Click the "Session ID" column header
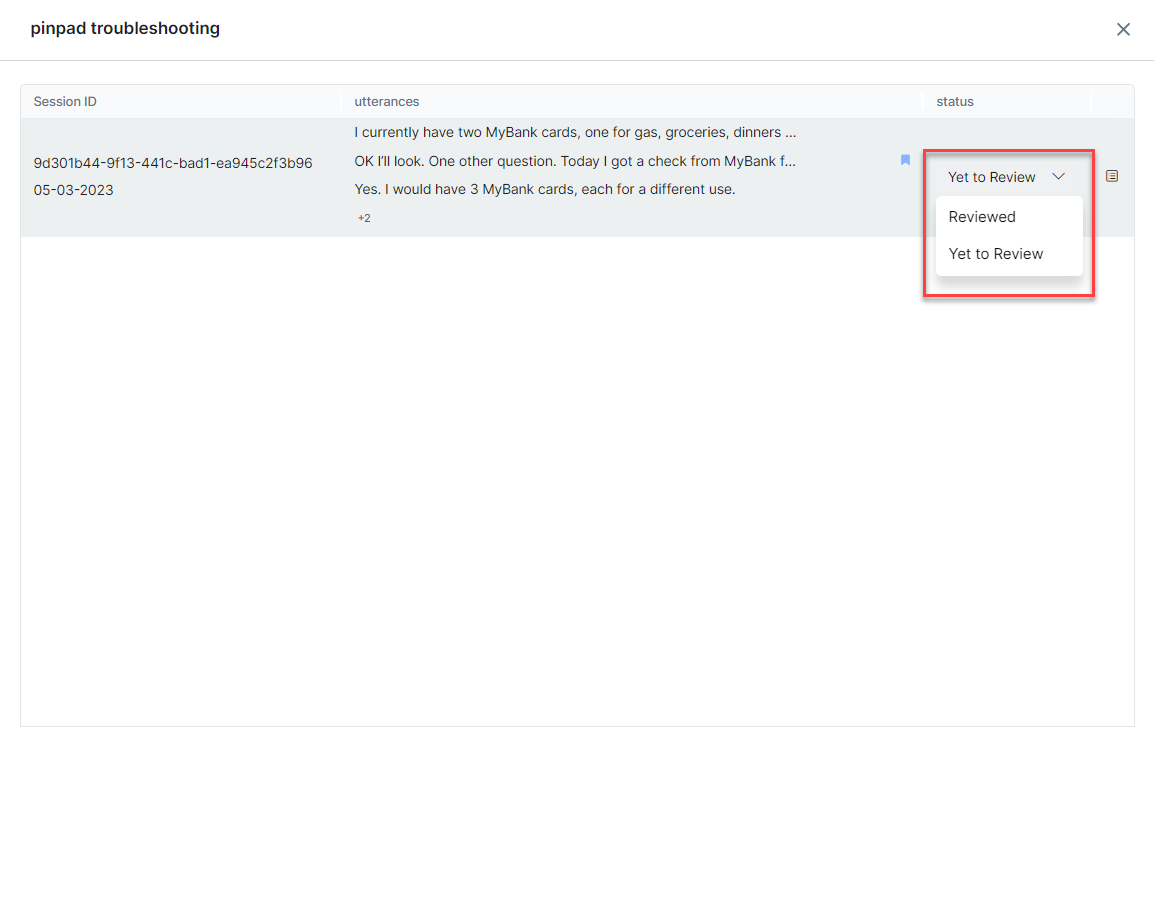 click(65, 102)
